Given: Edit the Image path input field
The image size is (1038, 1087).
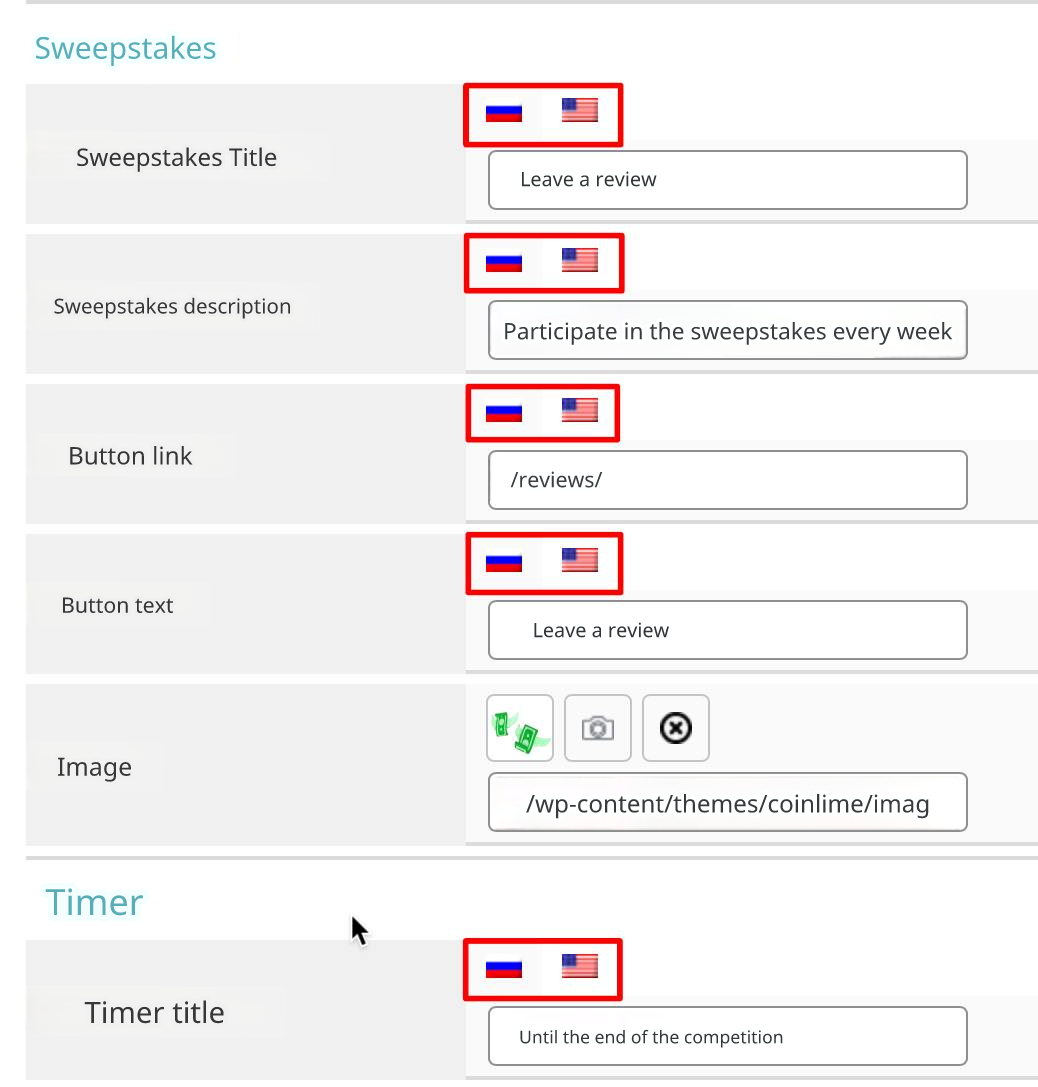Looking at the screenshot, I should coord(727,803).
